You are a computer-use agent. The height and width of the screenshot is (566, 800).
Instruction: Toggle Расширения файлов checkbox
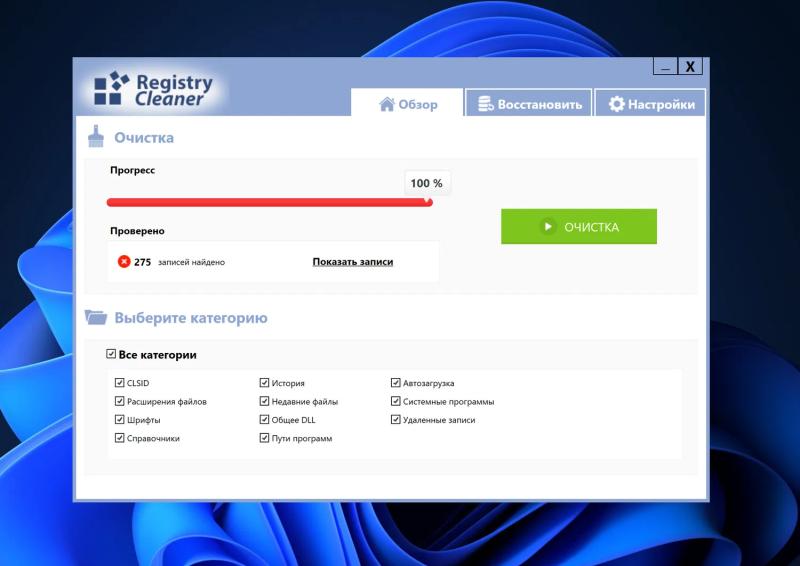tap(119, 401)
